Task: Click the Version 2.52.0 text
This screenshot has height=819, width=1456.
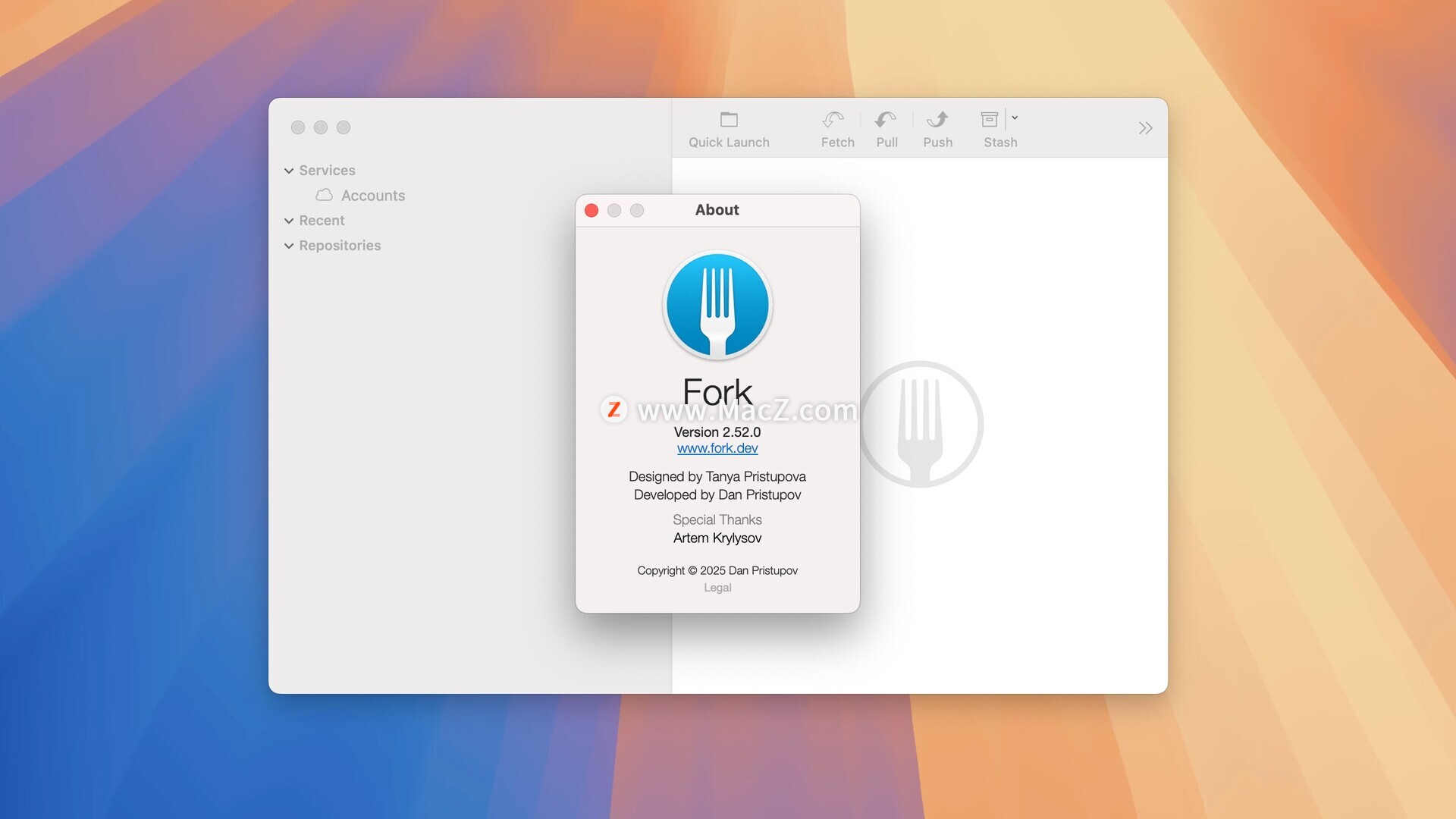Action: click(x=717, y=432)
